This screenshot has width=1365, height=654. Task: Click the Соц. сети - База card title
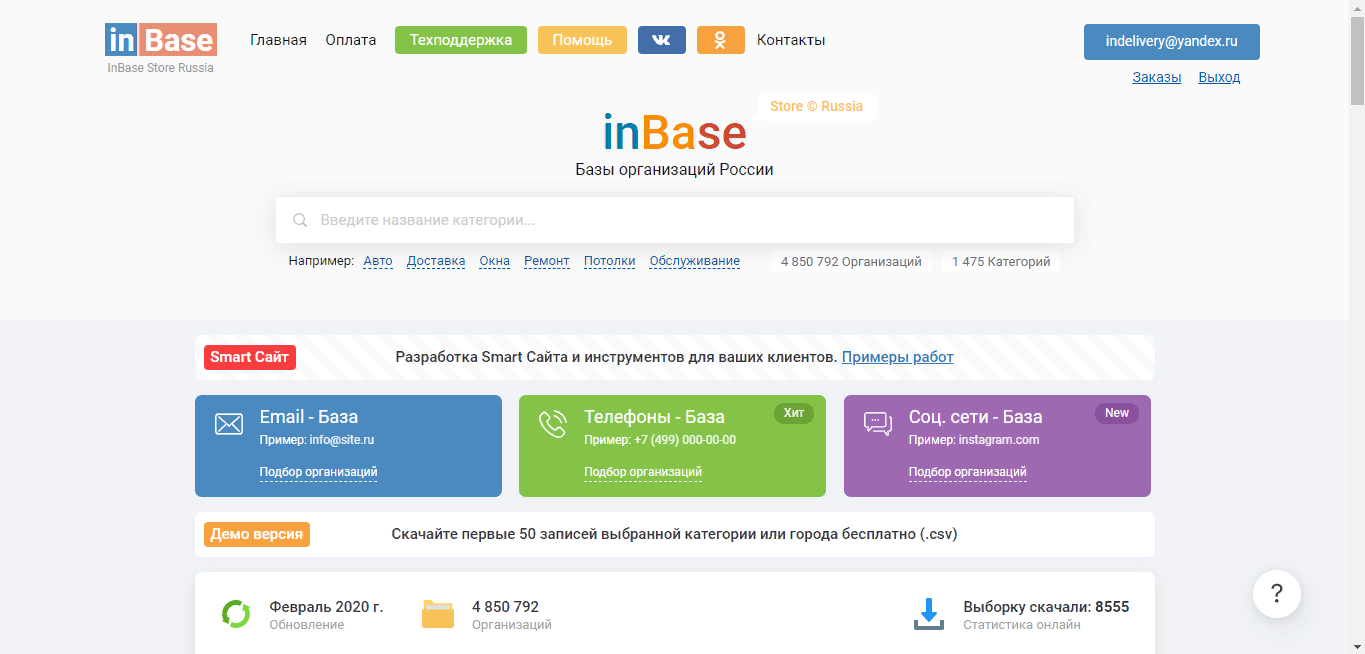pyautogui.click(x=976, y=417)
